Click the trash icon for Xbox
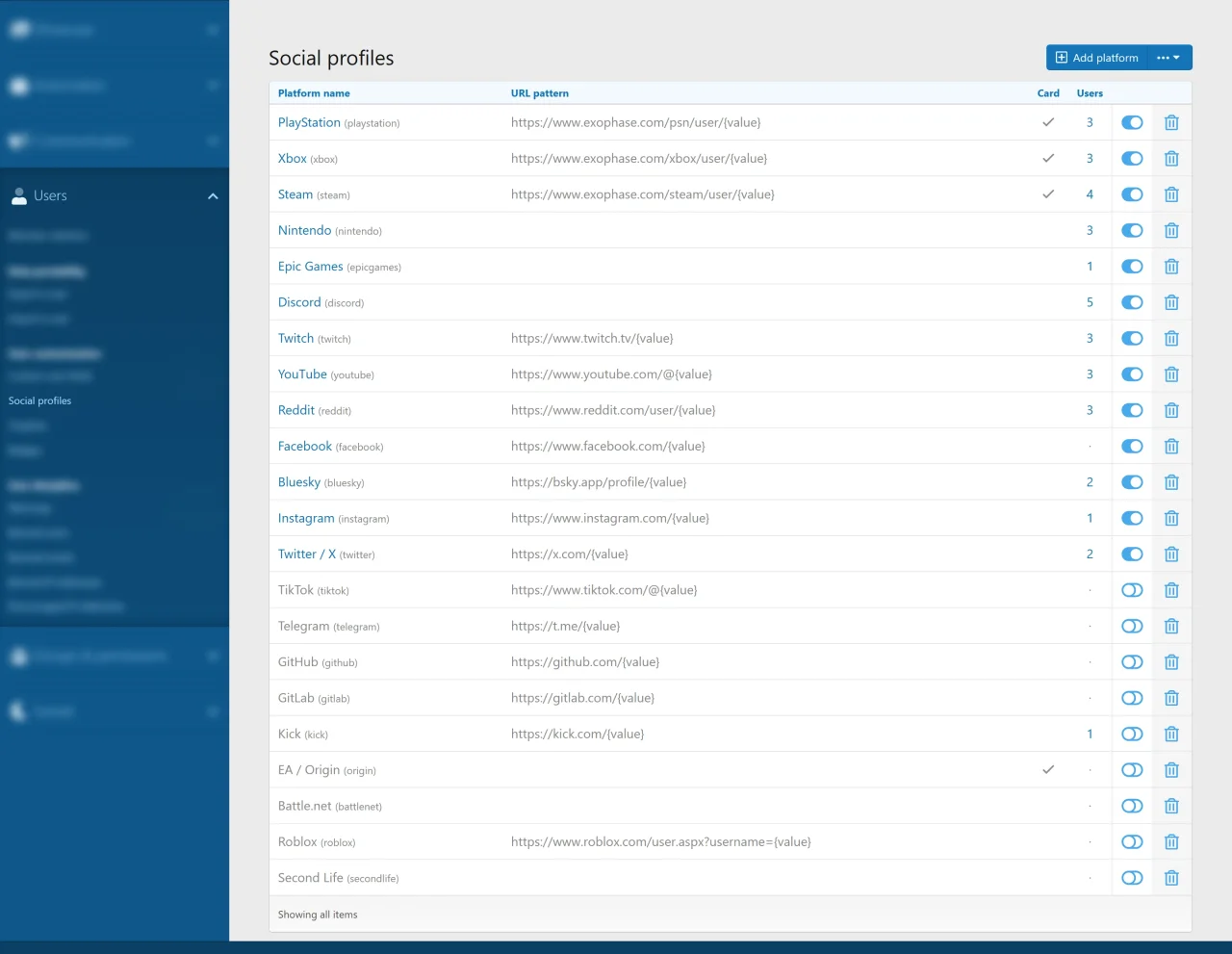 point(1171,159)
